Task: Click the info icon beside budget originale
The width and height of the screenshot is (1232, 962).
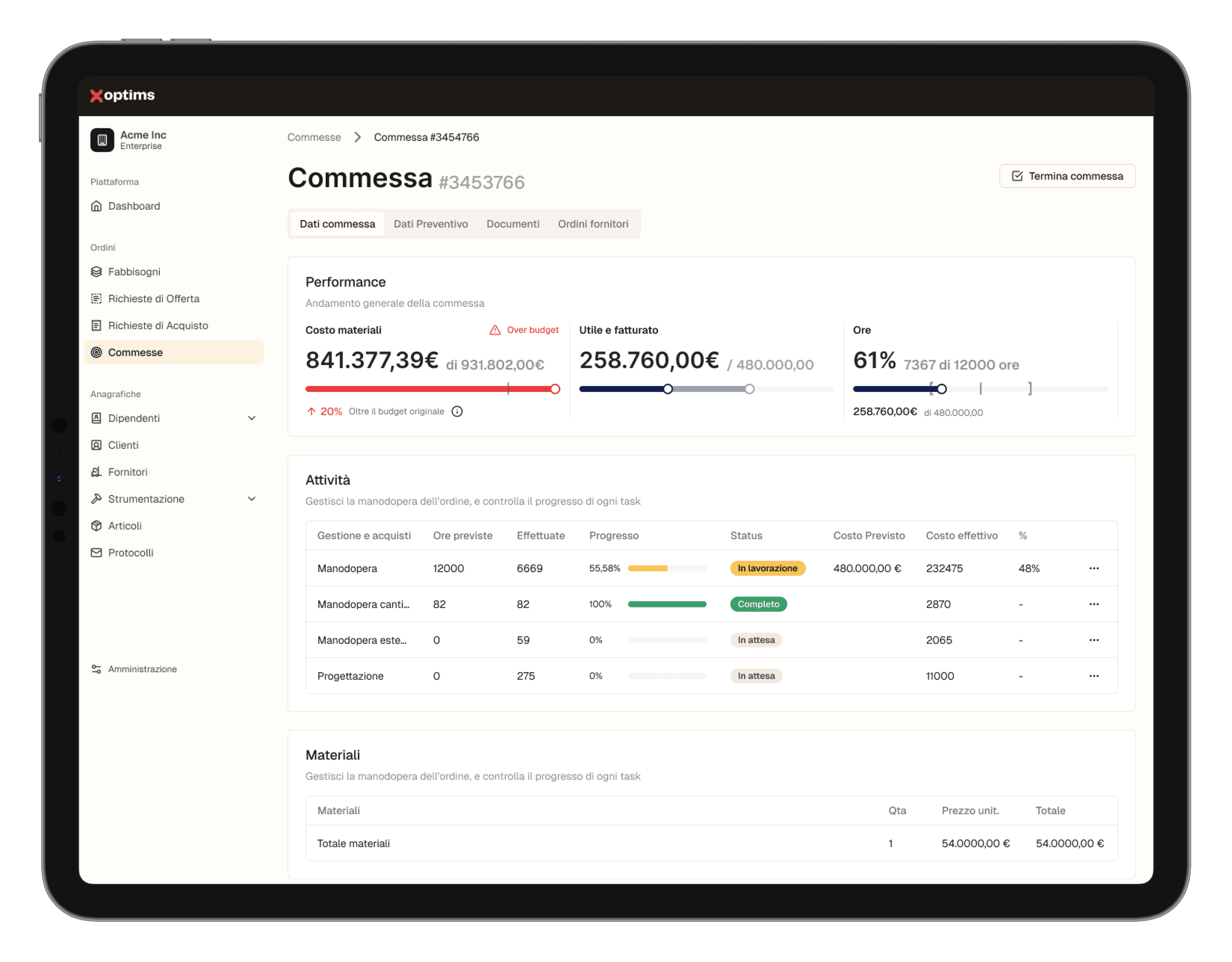Action: (x=457, y=411)
